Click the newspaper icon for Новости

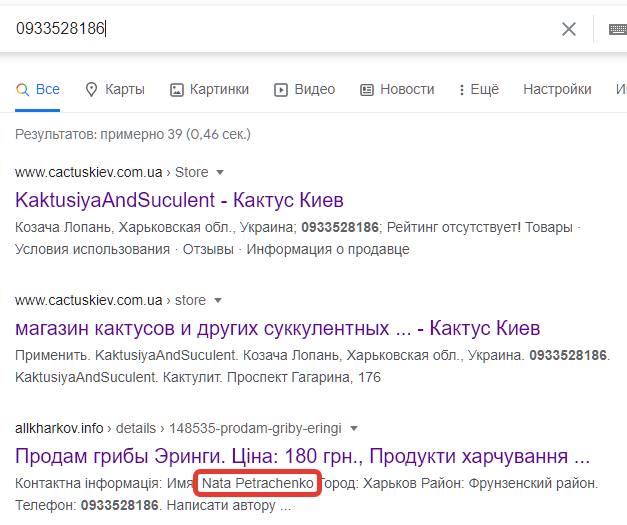pyautogui.click(x=367, y=90)
